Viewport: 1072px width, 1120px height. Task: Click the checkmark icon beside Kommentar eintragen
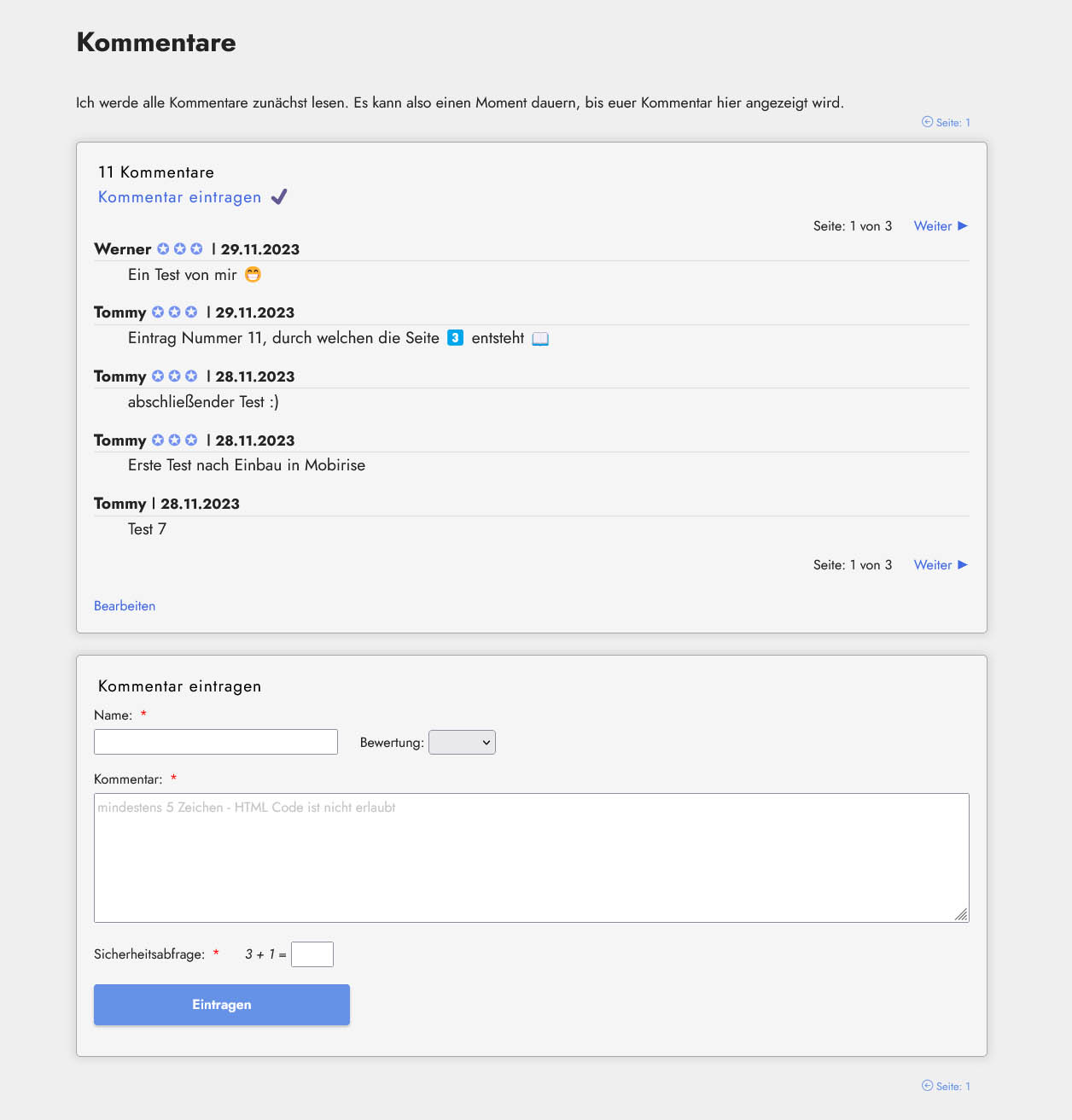pos(279,197)
